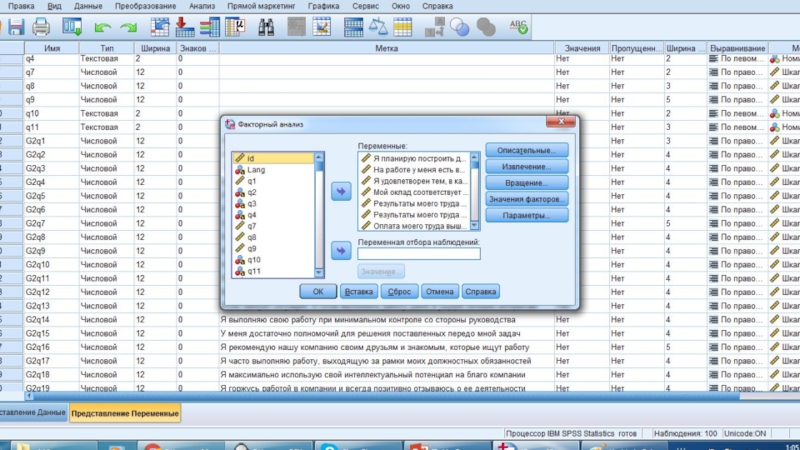Click the Метка column header
Viewport: 800px width, 450px height.
tap(387, 48)
